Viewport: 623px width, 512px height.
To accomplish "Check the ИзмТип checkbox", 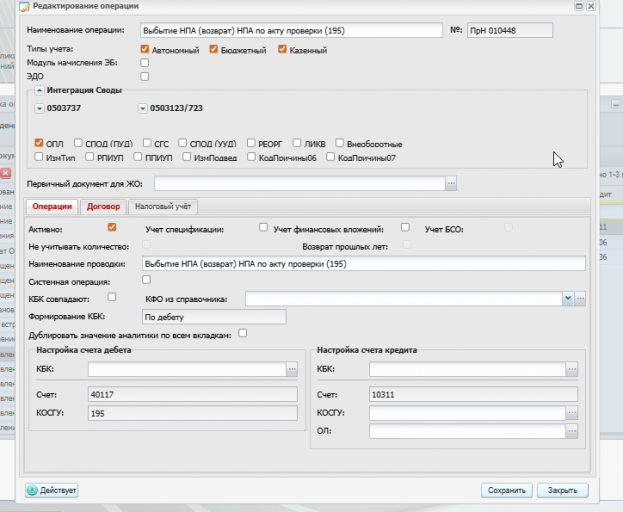I will click(39, 156).
